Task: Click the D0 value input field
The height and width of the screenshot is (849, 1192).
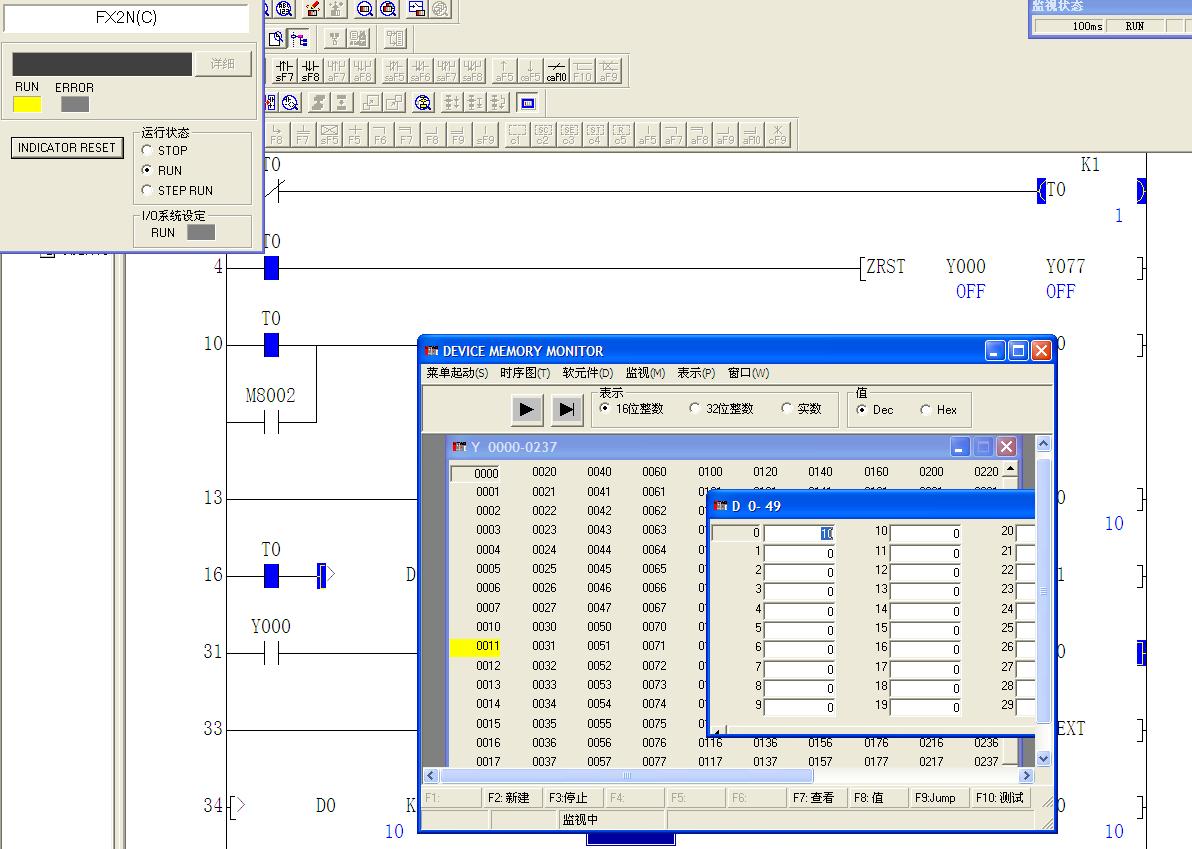Action: 799,534
